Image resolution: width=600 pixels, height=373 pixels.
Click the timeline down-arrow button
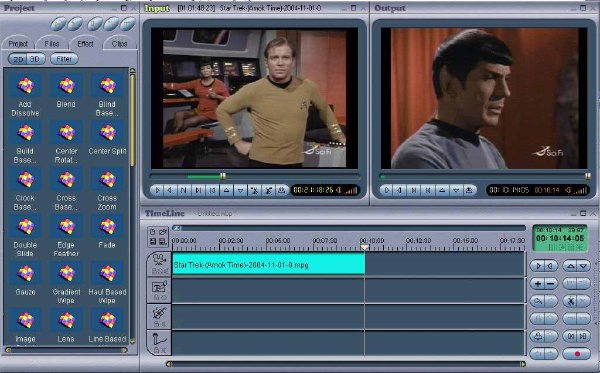[x=583, y=265]
